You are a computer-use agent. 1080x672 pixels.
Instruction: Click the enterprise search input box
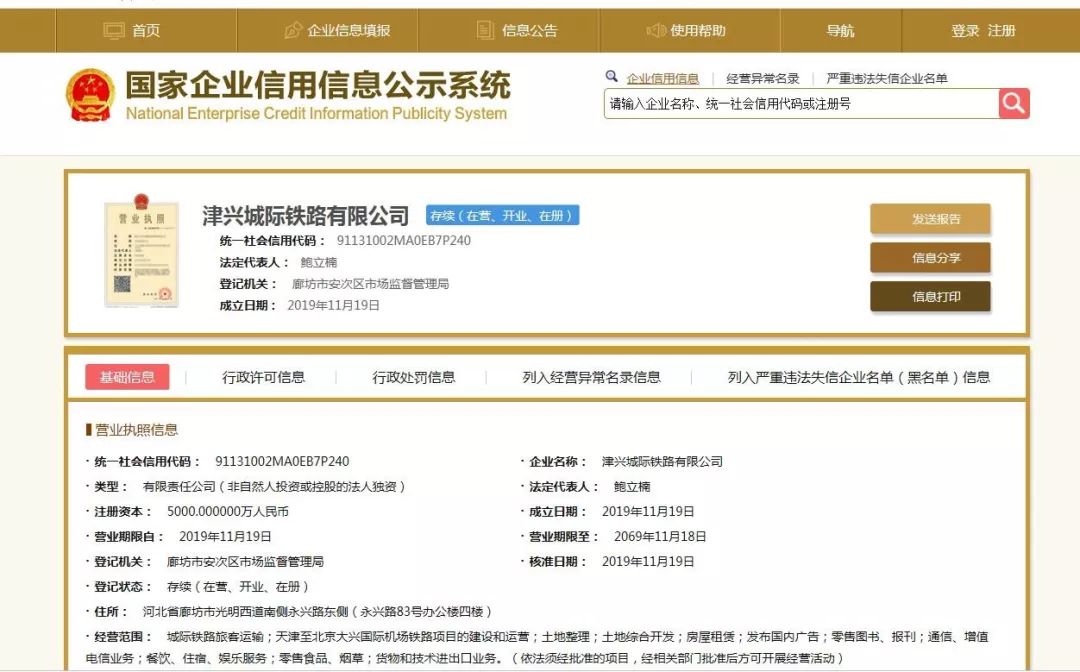coord(800,103)
